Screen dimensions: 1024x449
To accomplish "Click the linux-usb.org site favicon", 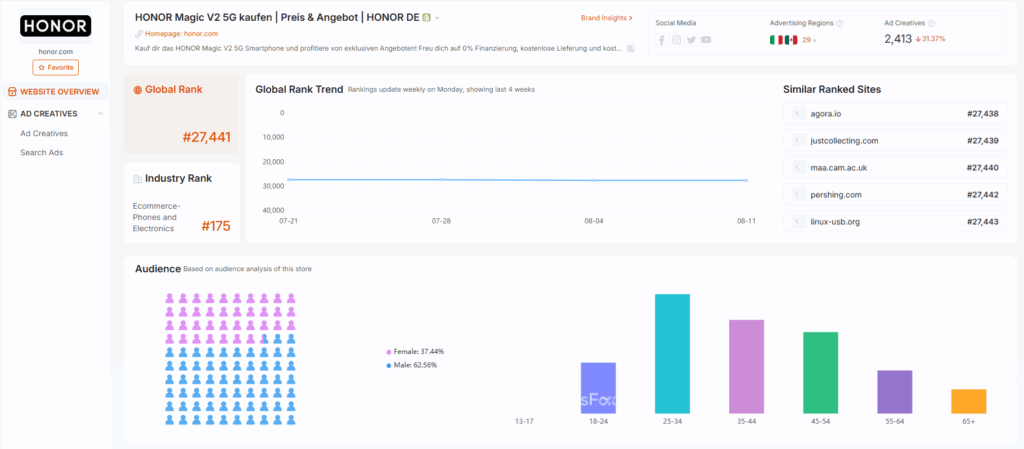I will [799, 221].
